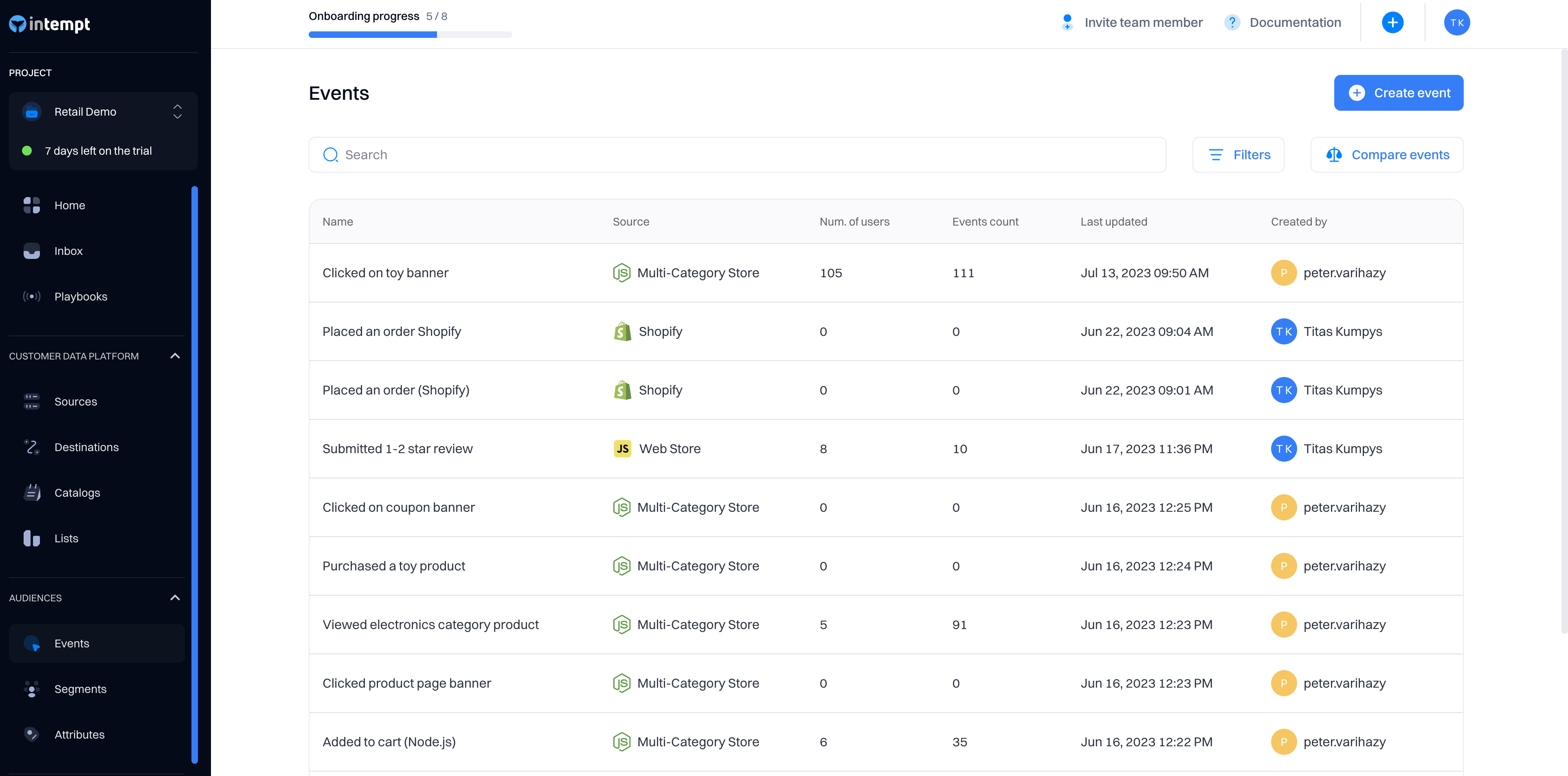
Task: Click the blue plus icon in header
Action: (1392, 22)
